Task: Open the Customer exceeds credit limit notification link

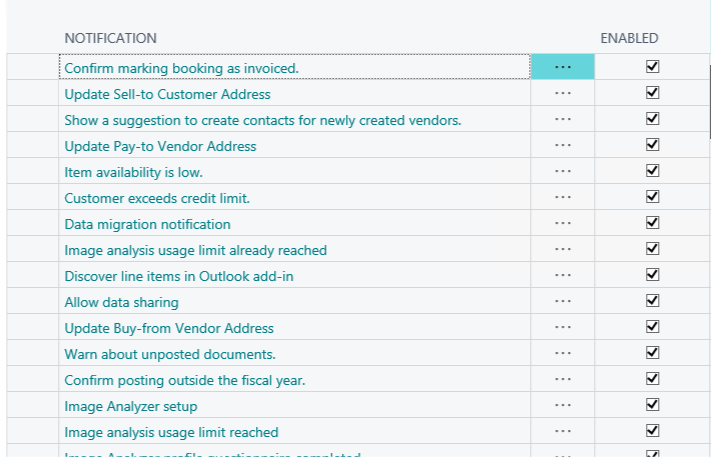Action: [x=157, y=198]
